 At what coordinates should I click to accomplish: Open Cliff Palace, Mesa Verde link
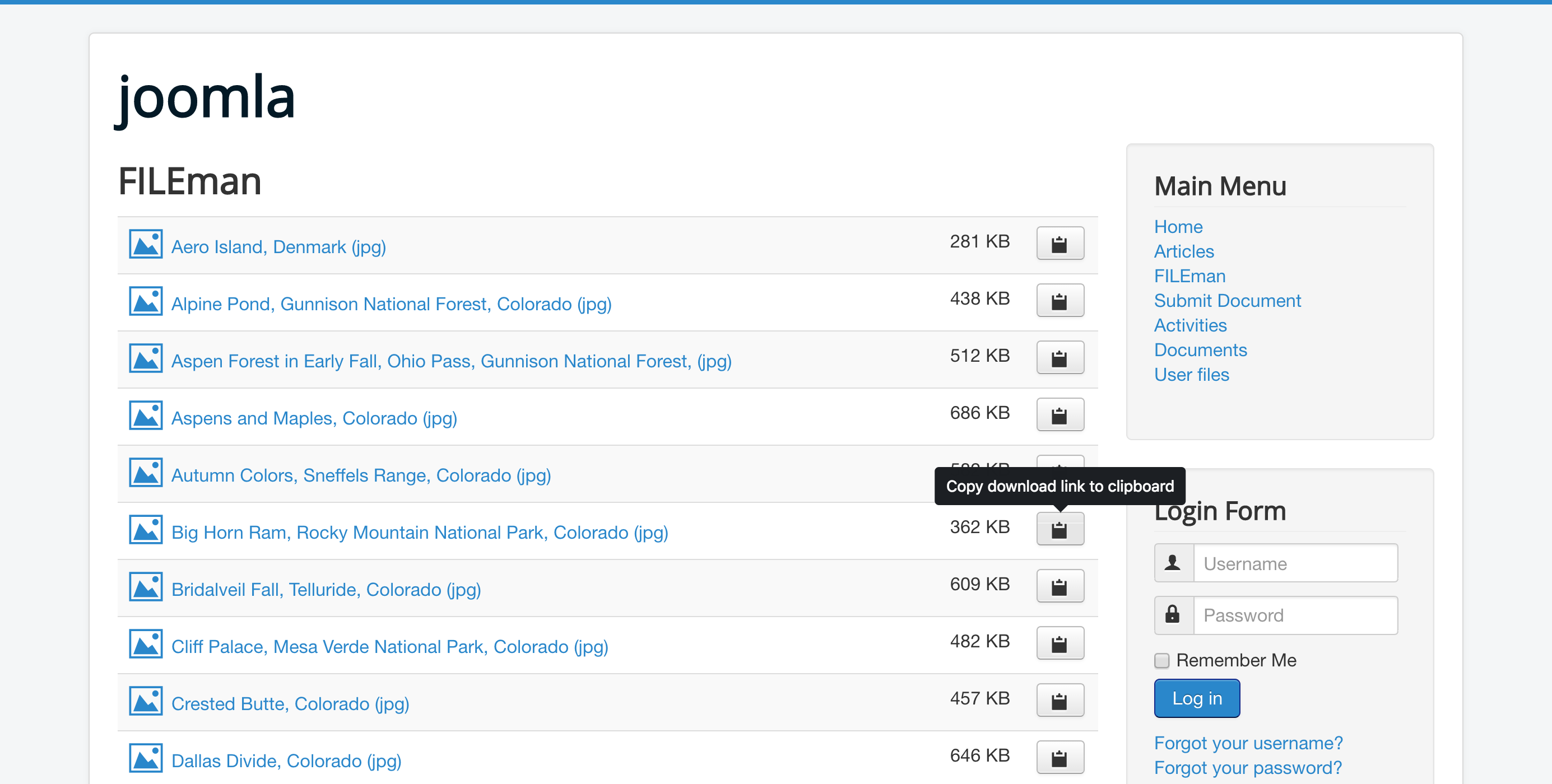tap(390, 647)
